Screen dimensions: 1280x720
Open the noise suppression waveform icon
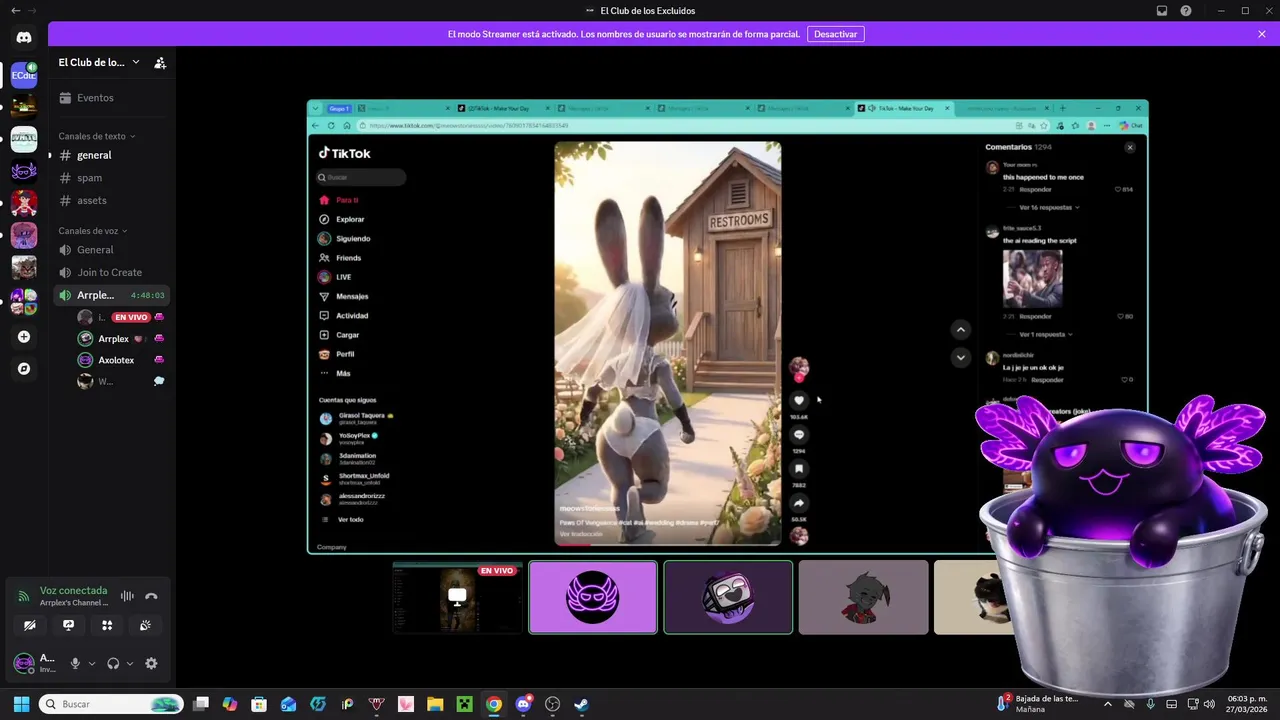coord(127,596)
